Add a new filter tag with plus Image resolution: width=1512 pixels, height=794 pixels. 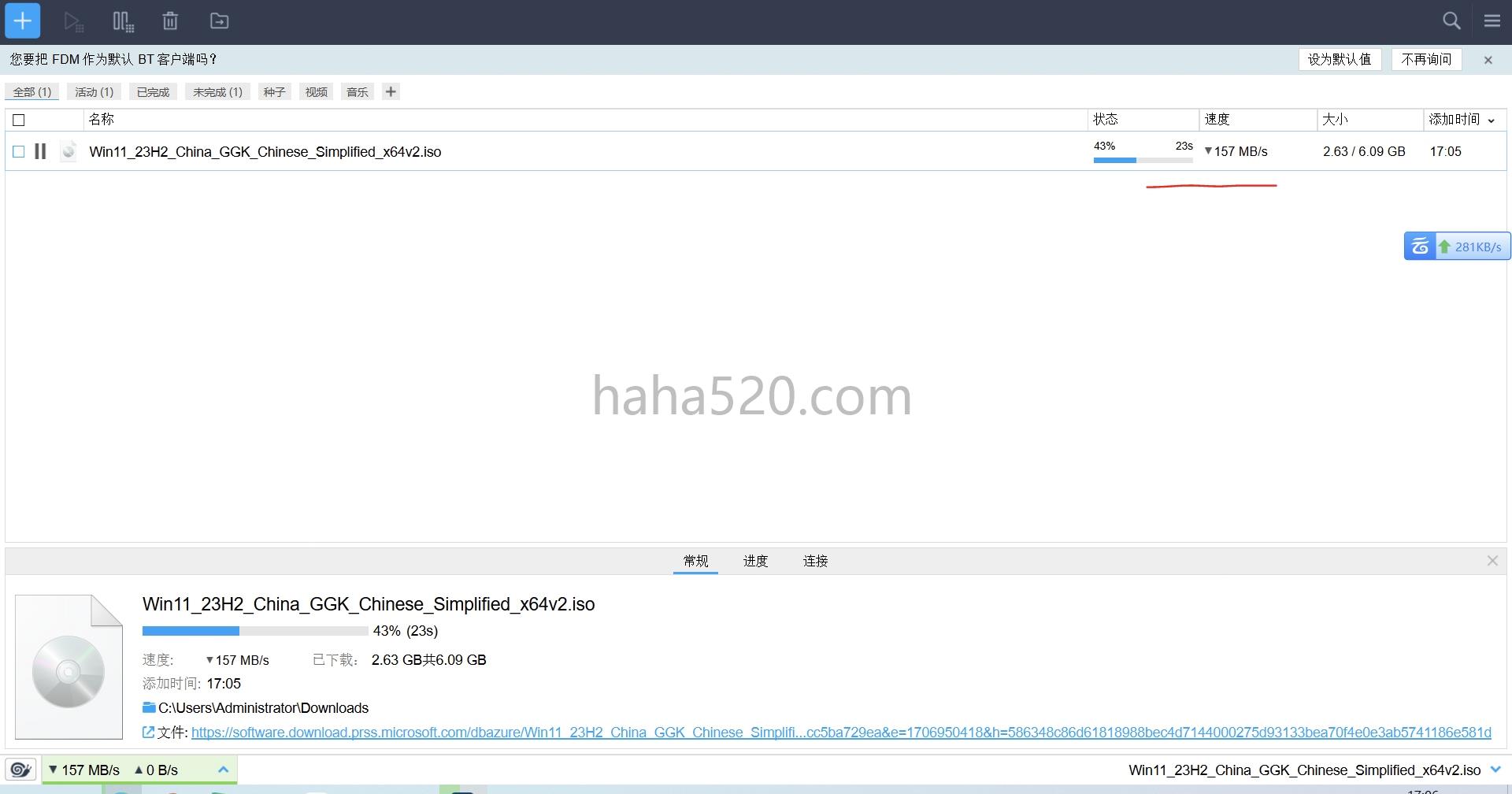click(x=391, y=91)
